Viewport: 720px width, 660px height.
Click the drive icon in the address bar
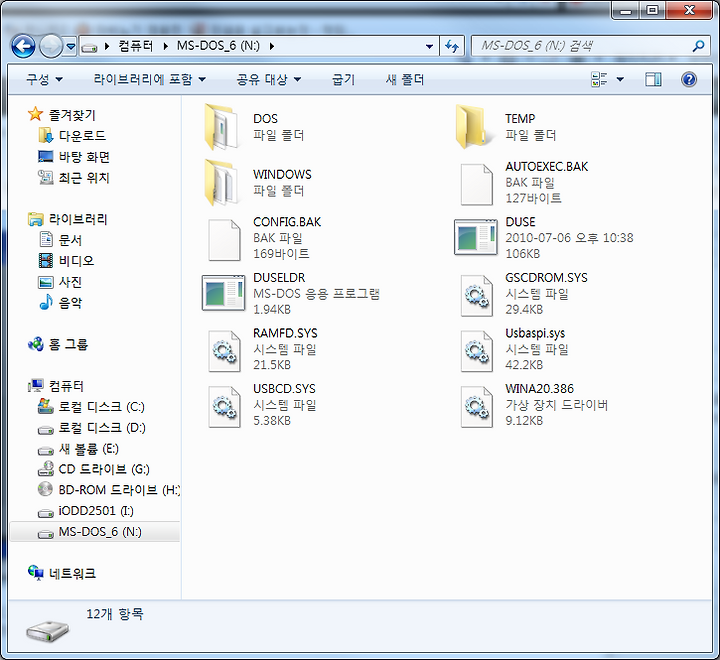tap(89, 47)
